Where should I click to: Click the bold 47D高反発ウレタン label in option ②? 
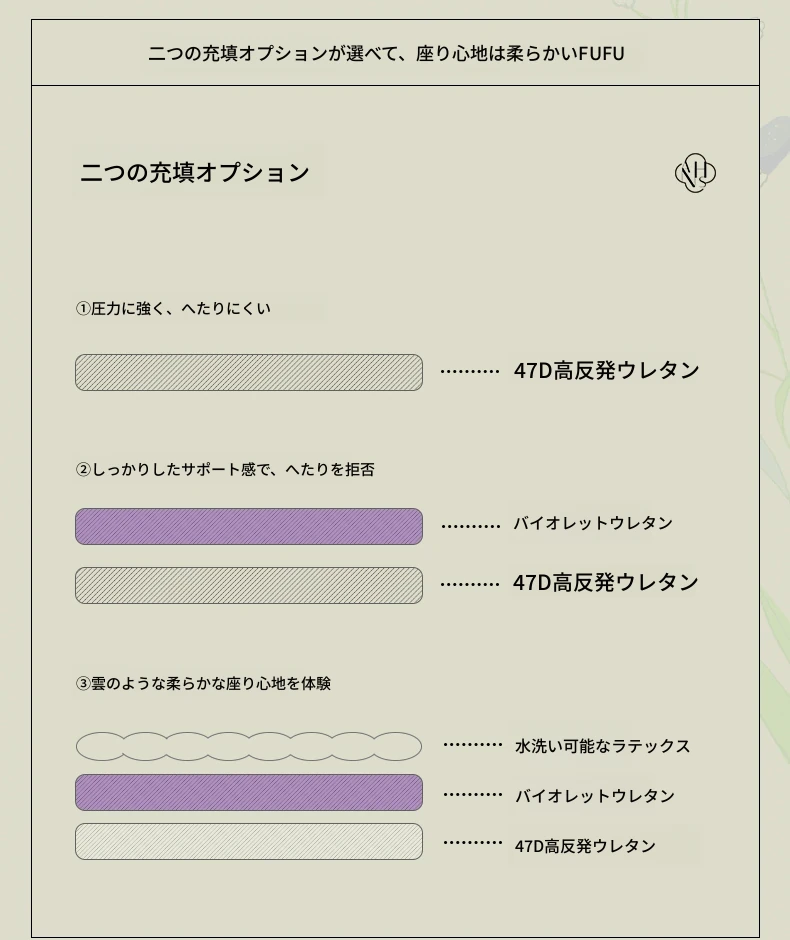pos(606,582)
